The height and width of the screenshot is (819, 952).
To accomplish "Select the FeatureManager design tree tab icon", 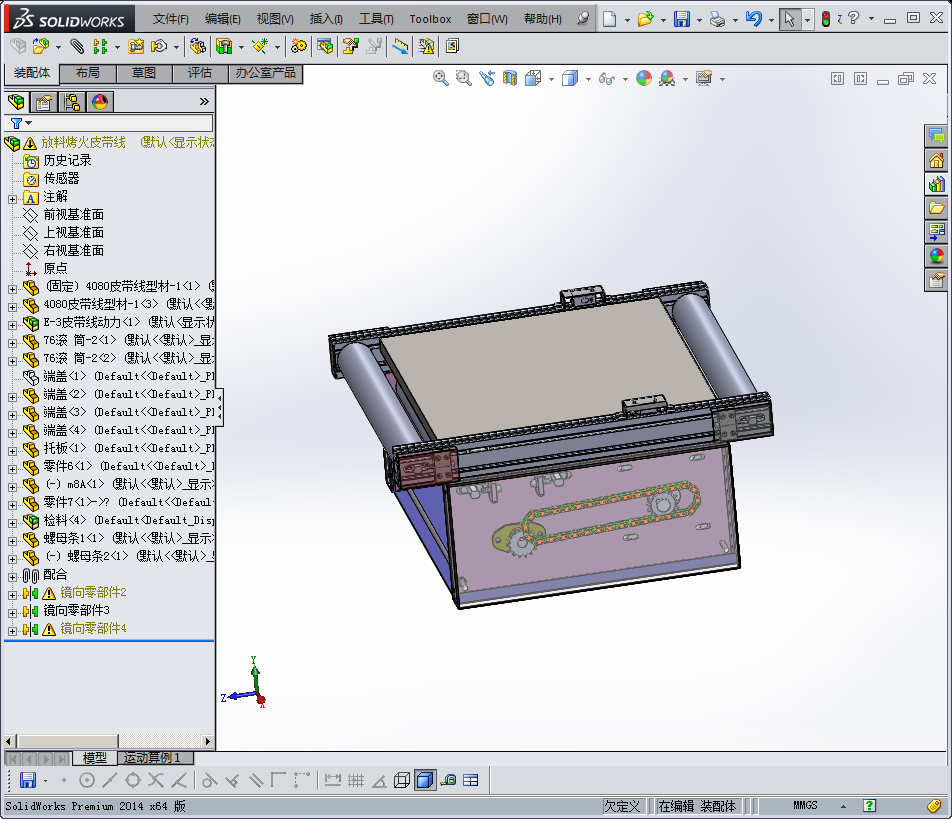I will (16, 101).
